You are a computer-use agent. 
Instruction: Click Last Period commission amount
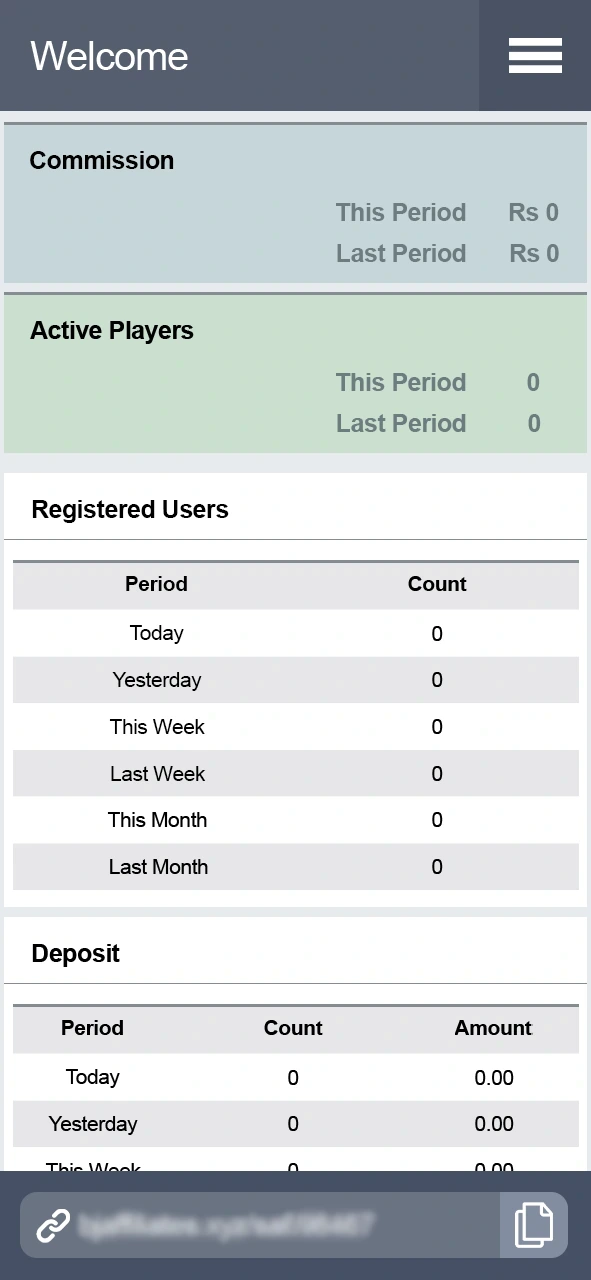(532, 253)
